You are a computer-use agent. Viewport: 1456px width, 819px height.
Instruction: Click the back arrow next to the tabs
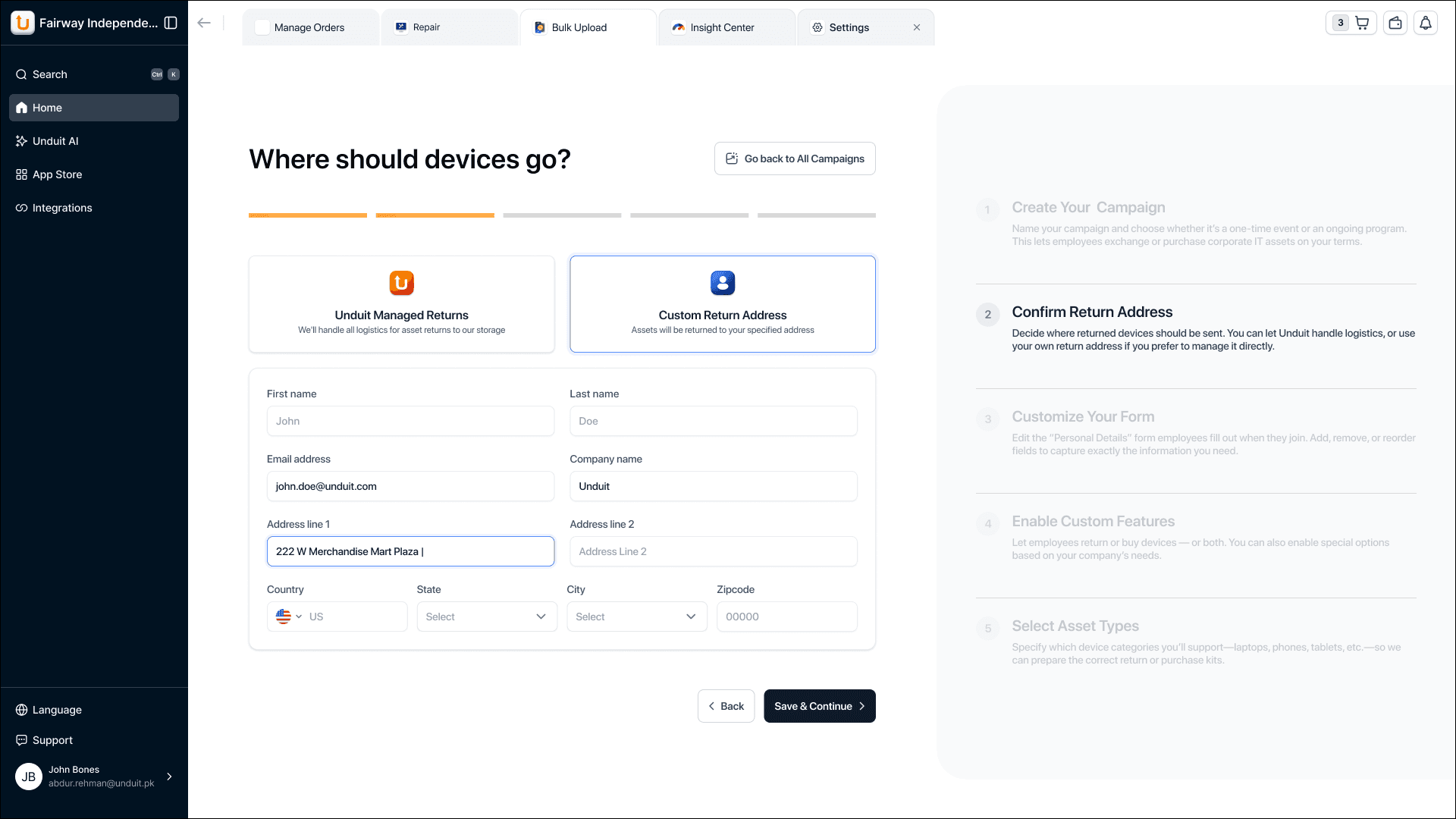203,23
